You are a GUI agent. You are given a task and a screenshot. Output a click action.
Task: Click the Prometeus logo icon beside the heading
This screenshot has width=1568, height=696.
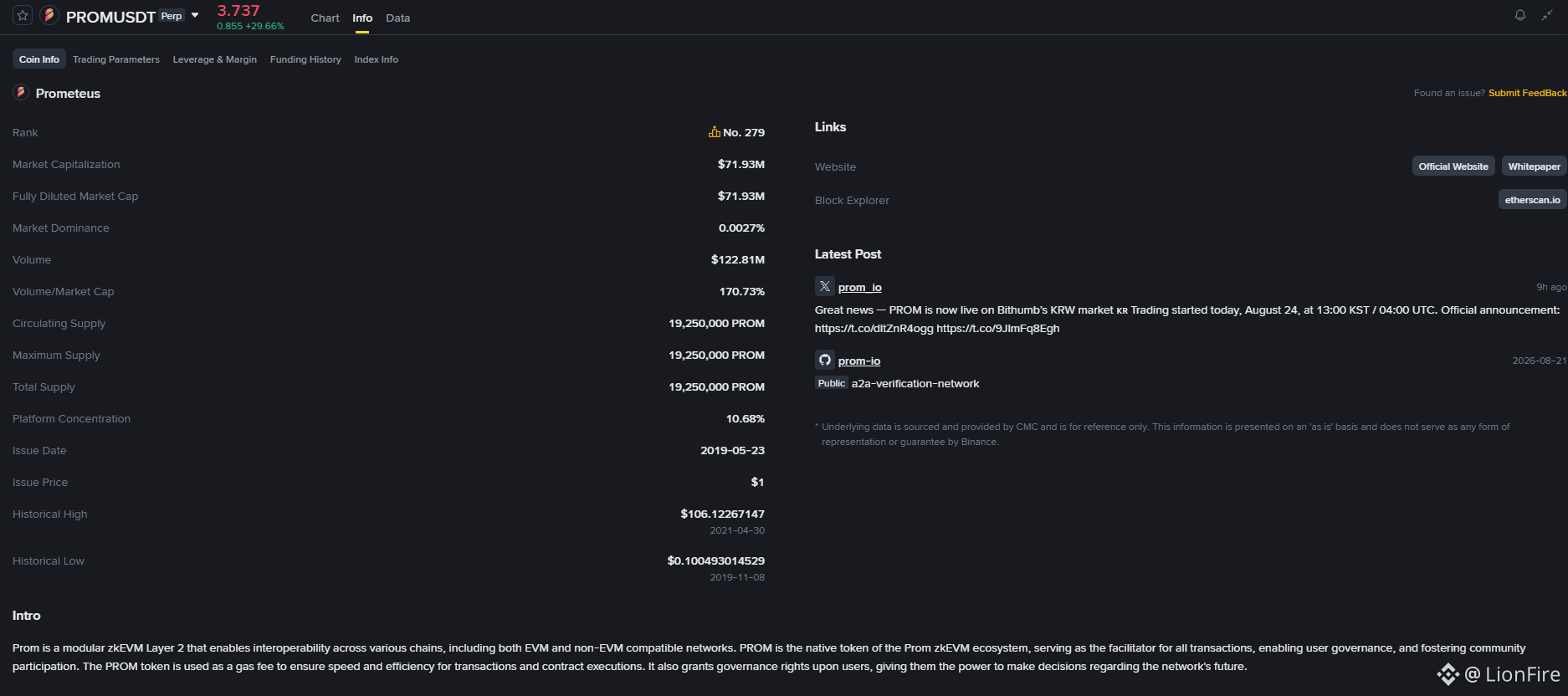(21, 92)
